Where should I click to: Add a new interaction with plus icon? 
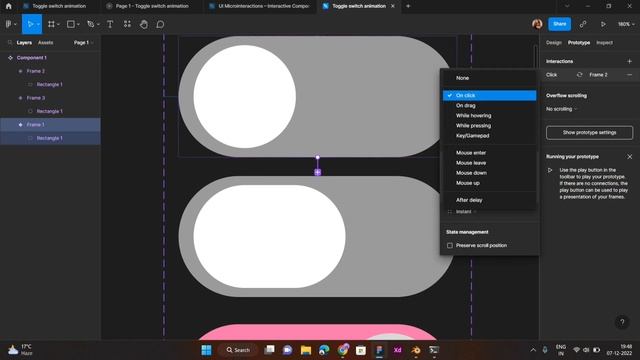[x=629, y=61]
